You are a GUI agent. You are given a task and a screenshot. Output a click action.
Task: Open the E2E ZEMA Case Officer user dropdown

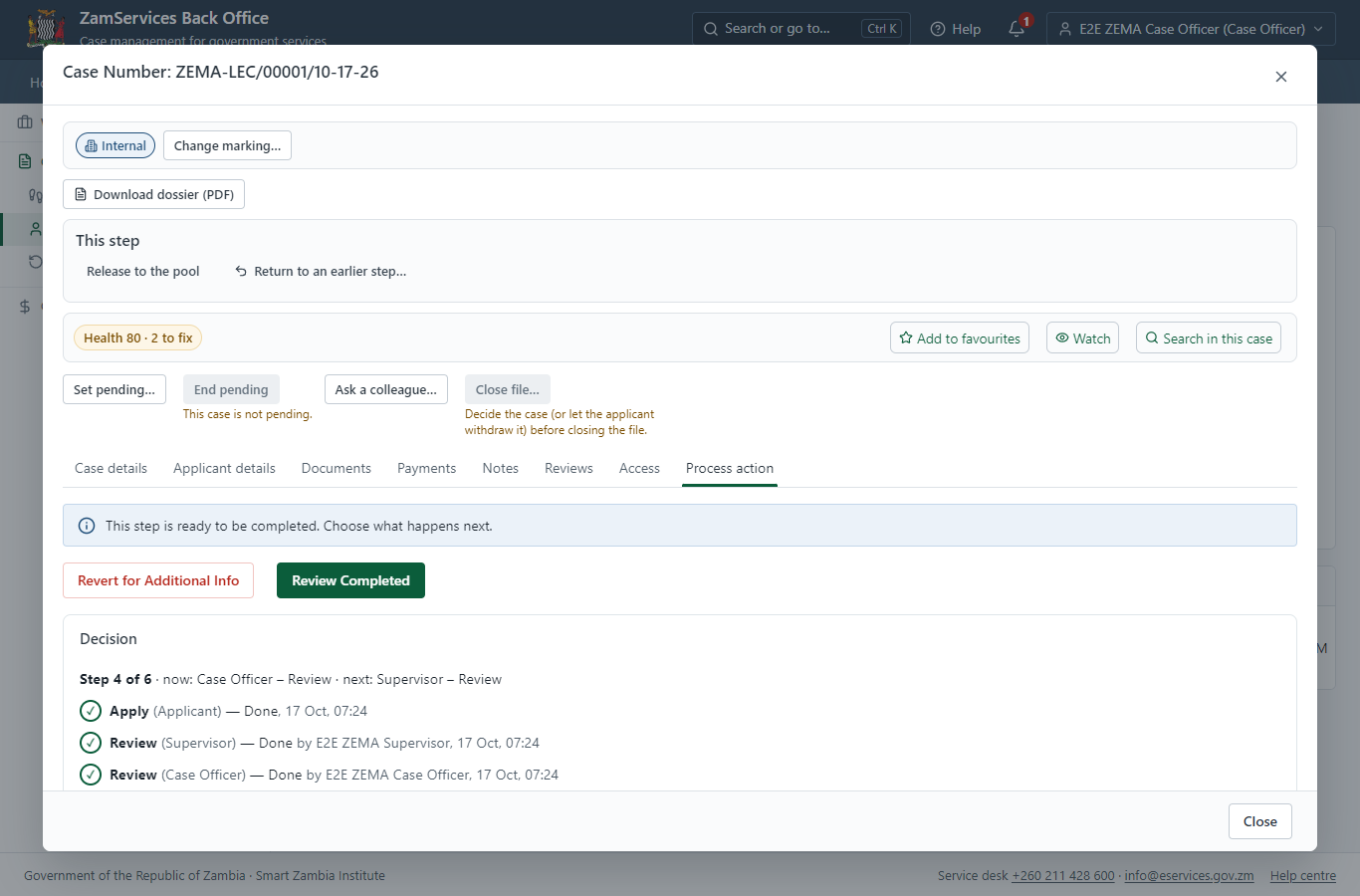coord(1191,29)
